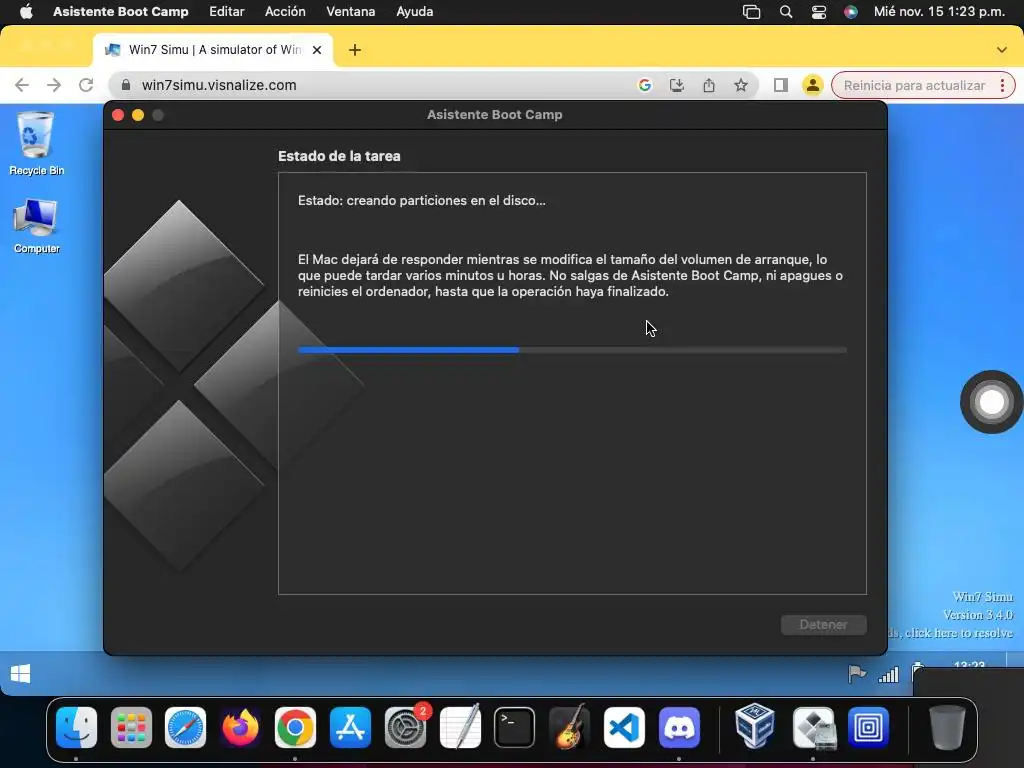Open Computer icon on Win7 desktop
Image resolution: width=1024 pixels, height=768 pixels.
tap(36, 226)
